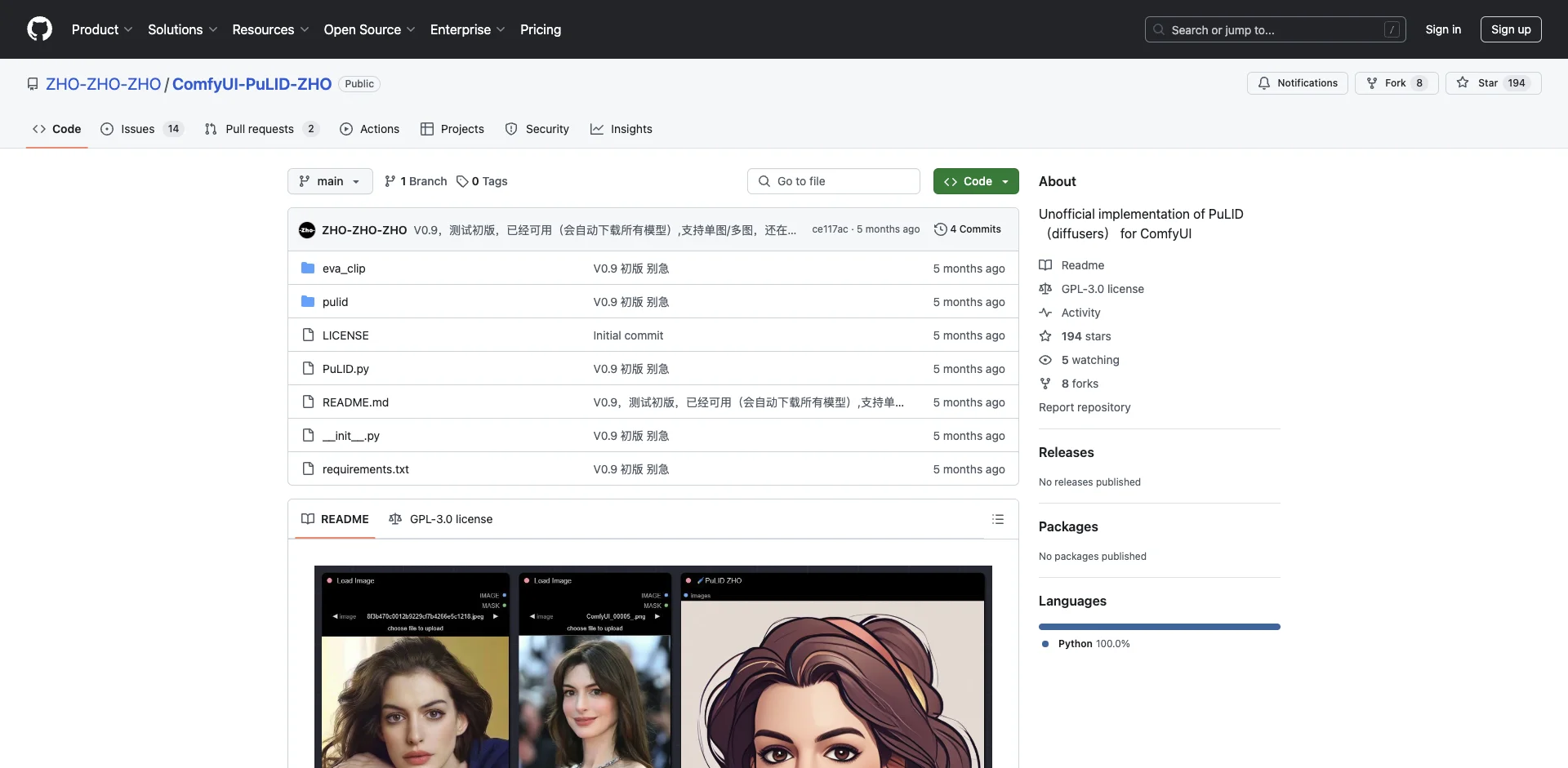Open the Security tab
The width and height of the screenshot is (1568, 768).
(x=537, y=129)
